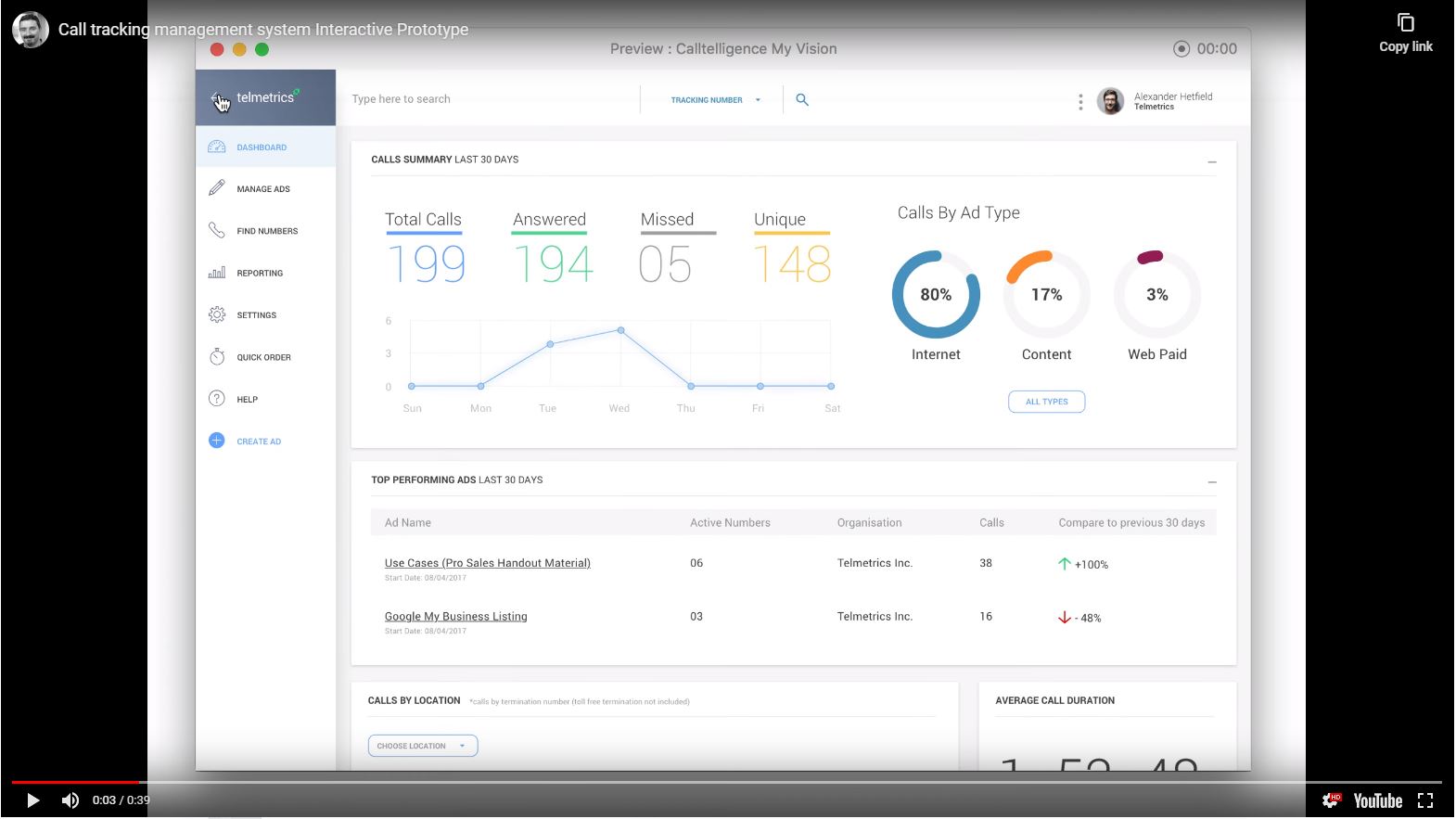This screenshot has height=819, width=1456.
Task: Click the Quick Order stopwatch icon
Action: click(216, 356)
